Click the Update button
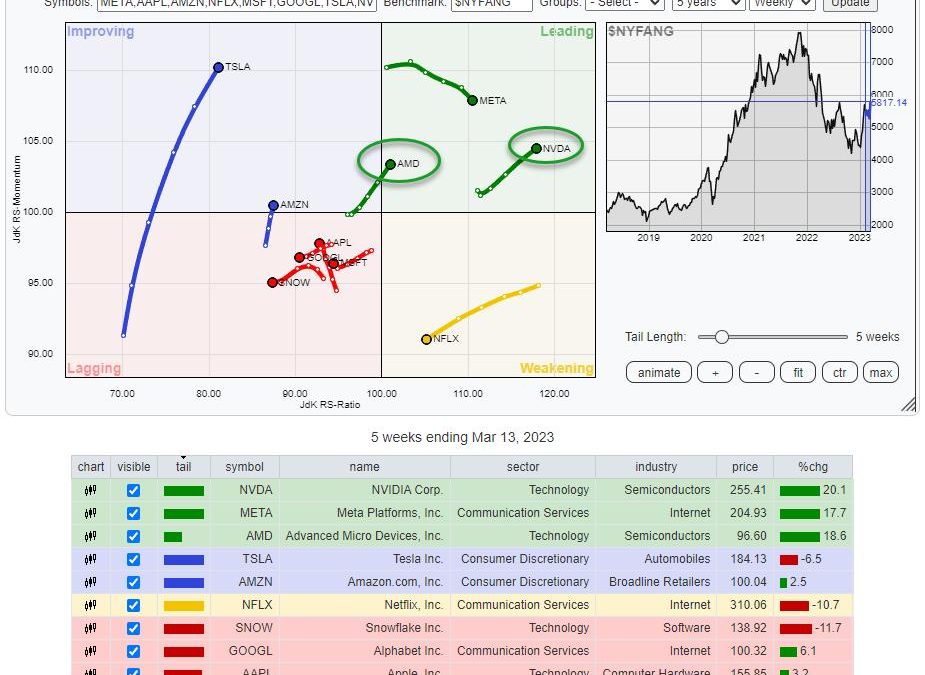This screenshot has height=675, width=925. coord(850,4)
